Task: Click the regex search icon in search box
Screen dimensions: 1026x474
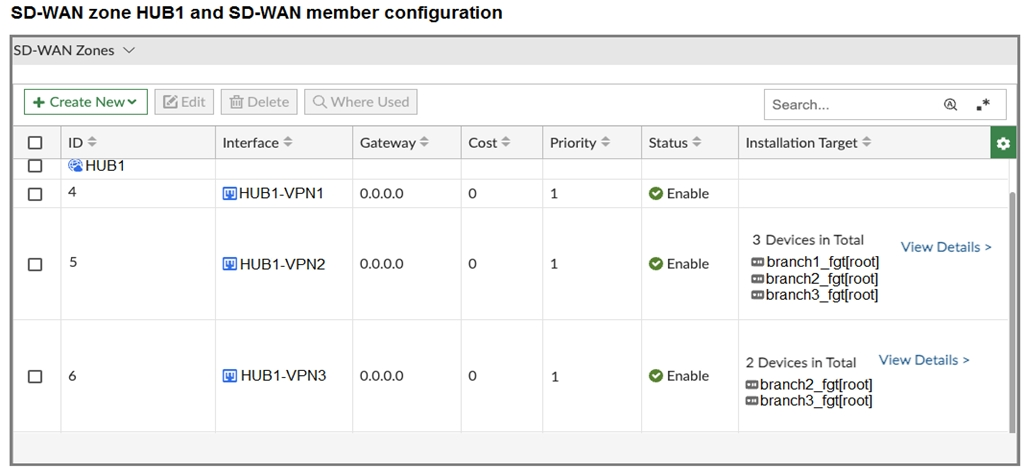Action: [x=984, y=105]
